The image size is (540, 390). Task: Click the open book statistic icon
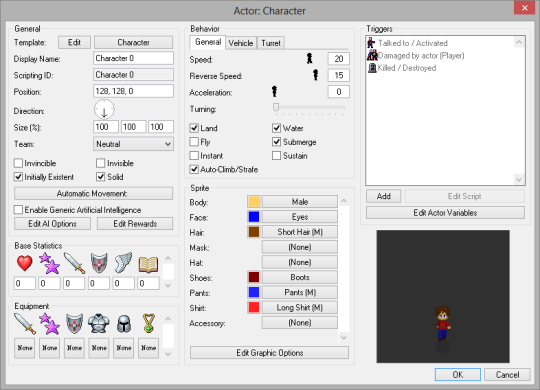(148, 264)
